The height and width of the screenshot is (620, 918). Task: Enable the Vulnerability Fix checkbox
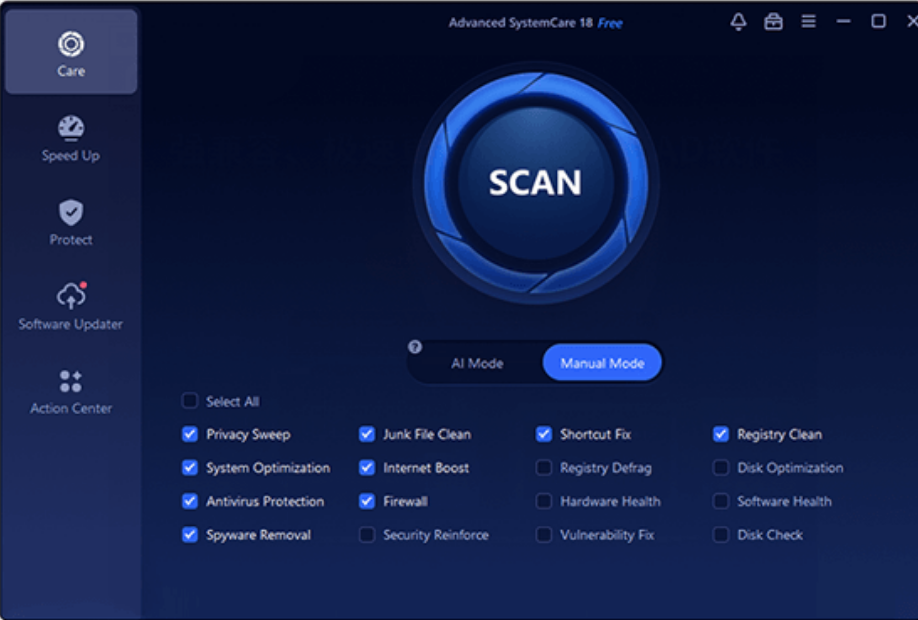(544, 535)
